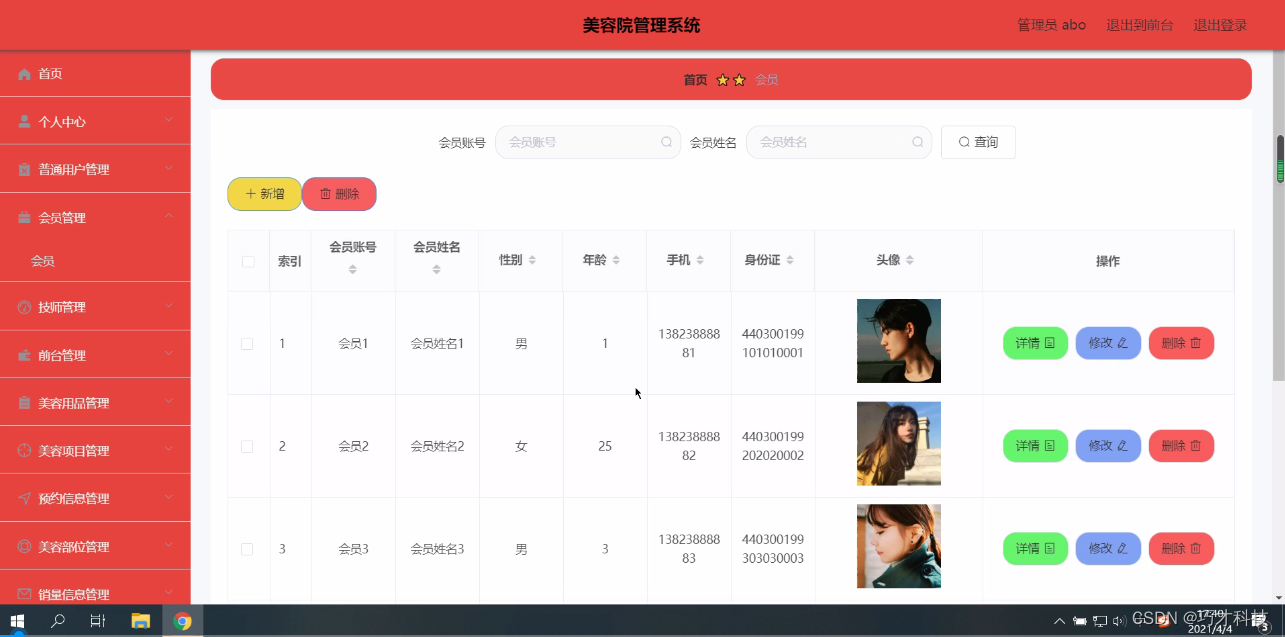Click 详情 button for 会员1

(1035, 343)
